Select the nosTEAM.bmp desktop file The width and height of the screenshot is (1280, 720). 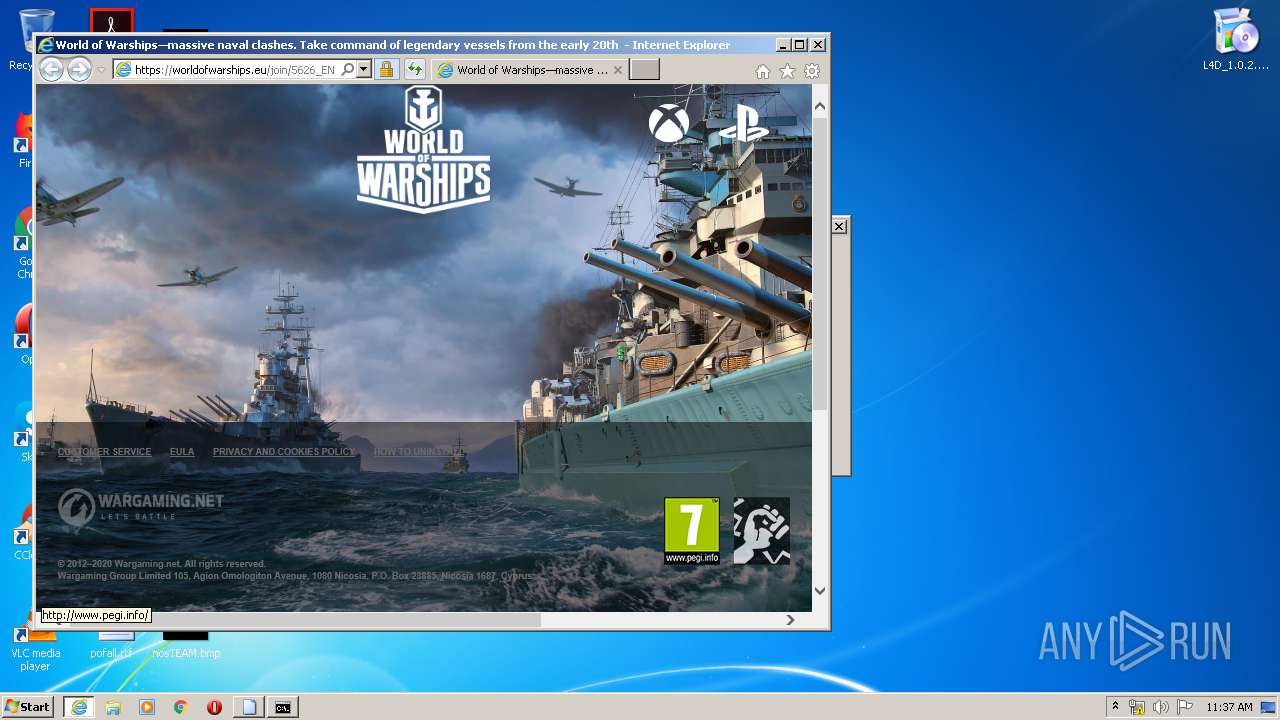tap(186, 645)
